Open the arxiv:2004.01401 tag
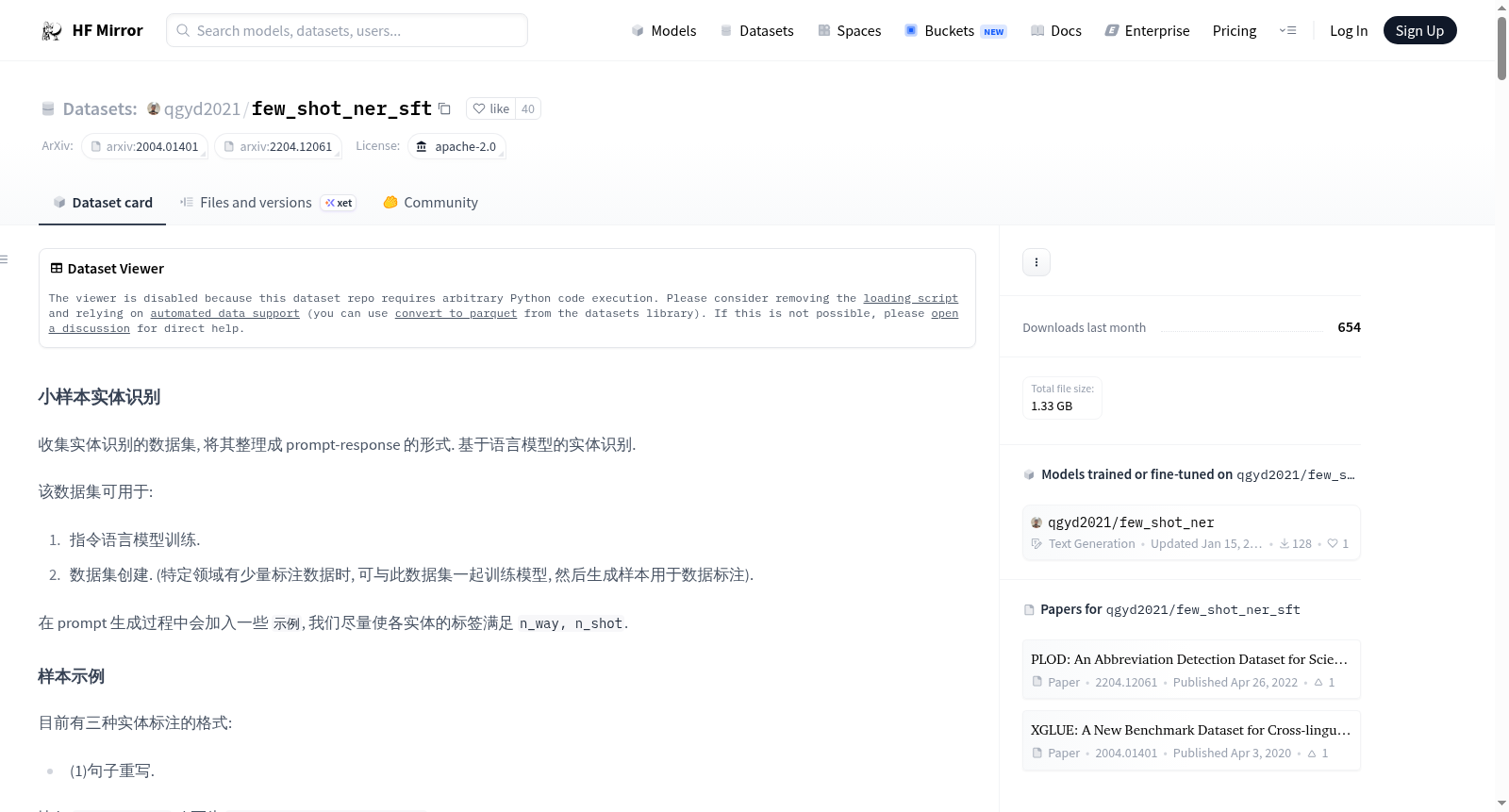Viewport: 1509px width, 812px height. pos(144,146)
